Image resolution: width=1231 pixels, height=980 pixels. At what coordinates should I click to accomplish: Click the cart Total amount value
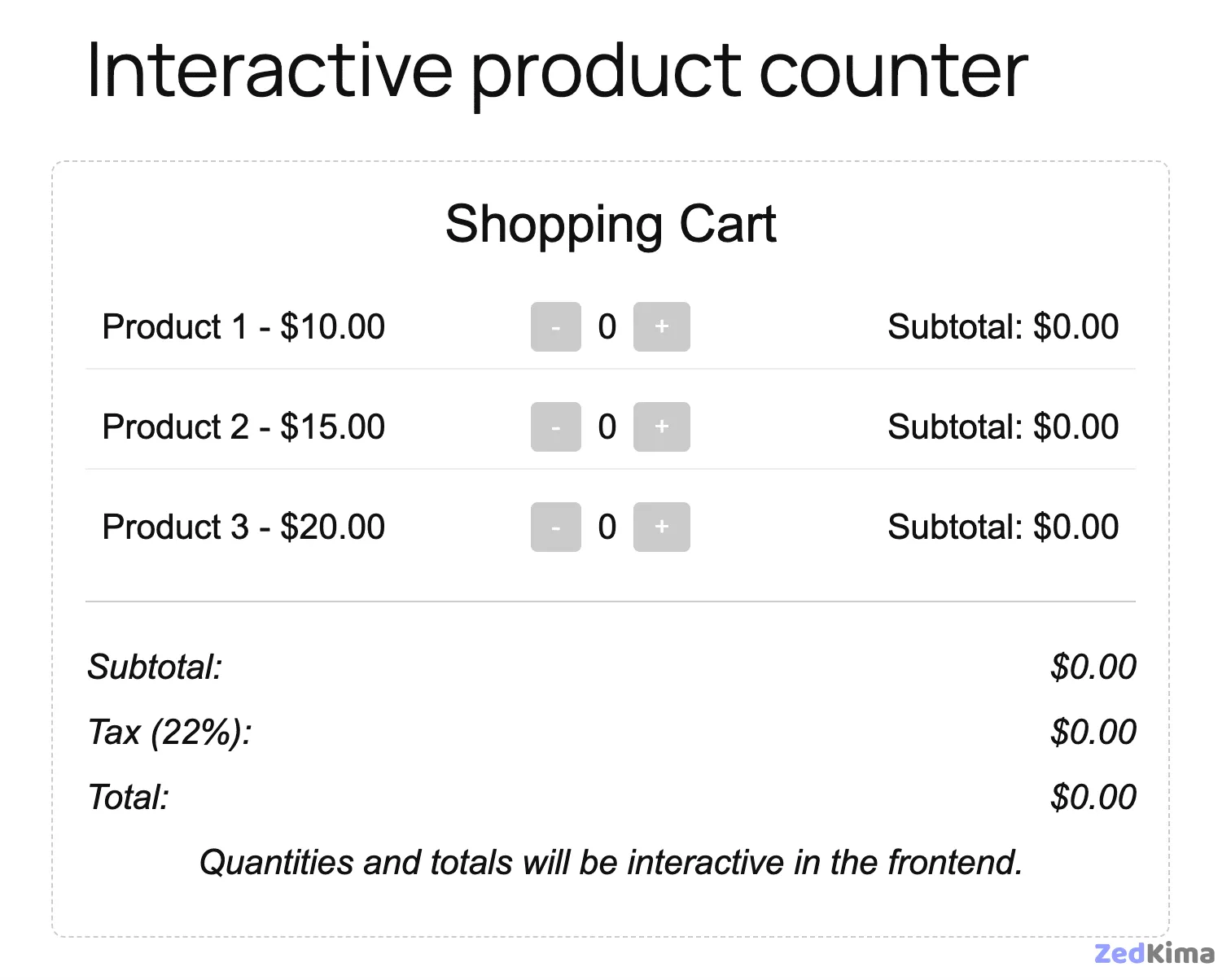(1093, 797)
